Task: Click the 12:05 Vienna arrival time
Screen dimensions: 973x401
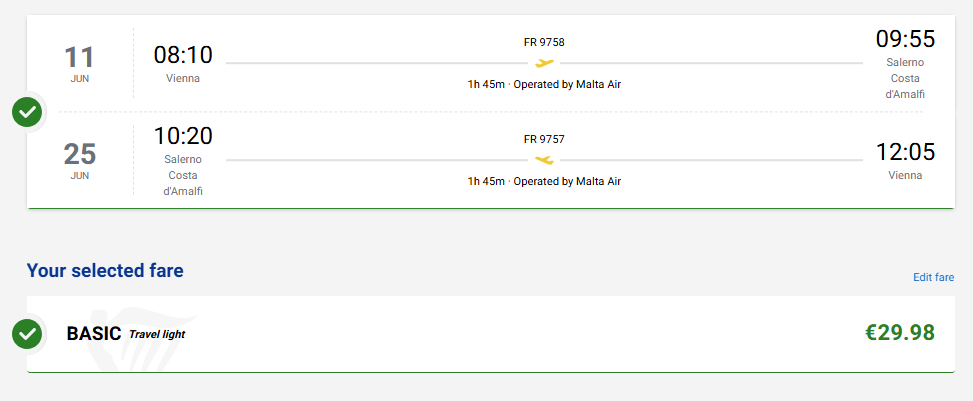Action: [x=905, y=152]
